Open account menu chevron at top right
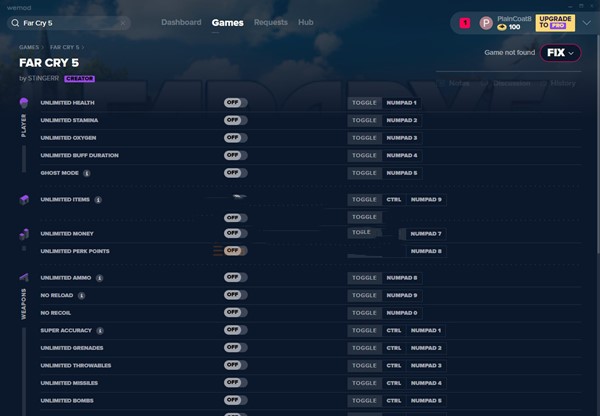The width and height of the screenshot is (600, 416). (x=586, y=22)
